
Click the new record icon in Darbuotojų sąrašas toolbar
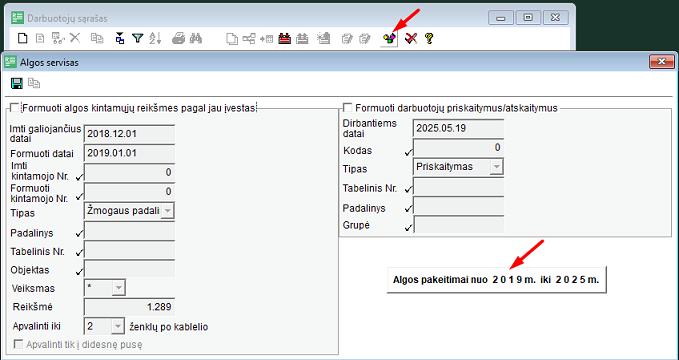tap(23, 39)
